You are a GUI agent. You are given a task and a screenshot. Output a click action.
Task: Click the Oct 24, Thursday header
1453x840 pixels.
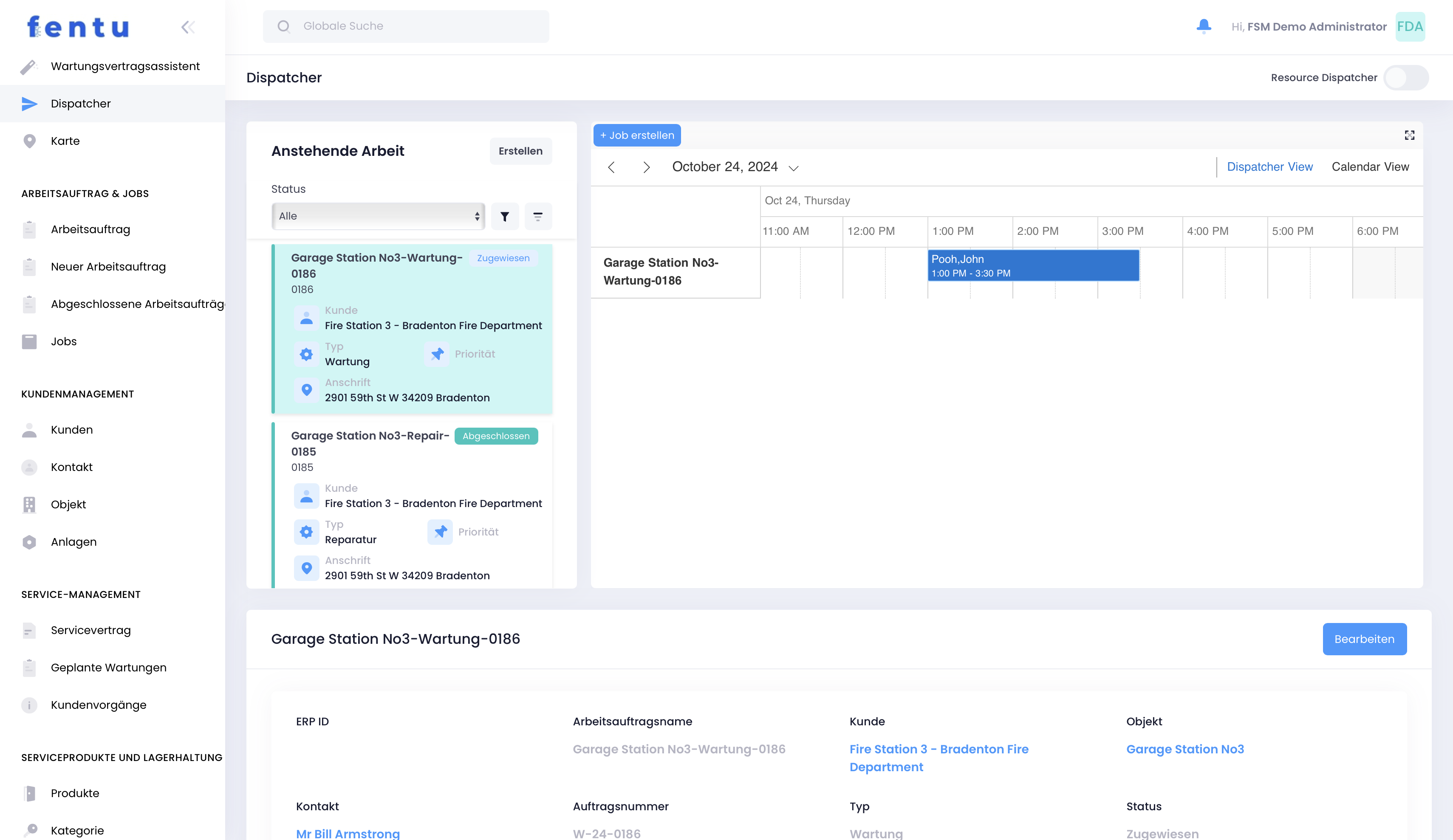point(807,200)
